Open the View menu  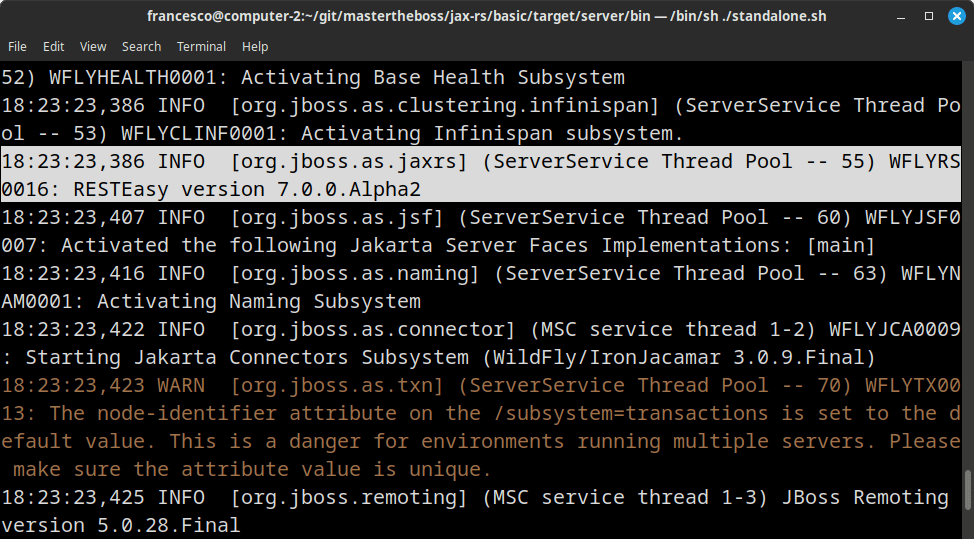point(93,47)
